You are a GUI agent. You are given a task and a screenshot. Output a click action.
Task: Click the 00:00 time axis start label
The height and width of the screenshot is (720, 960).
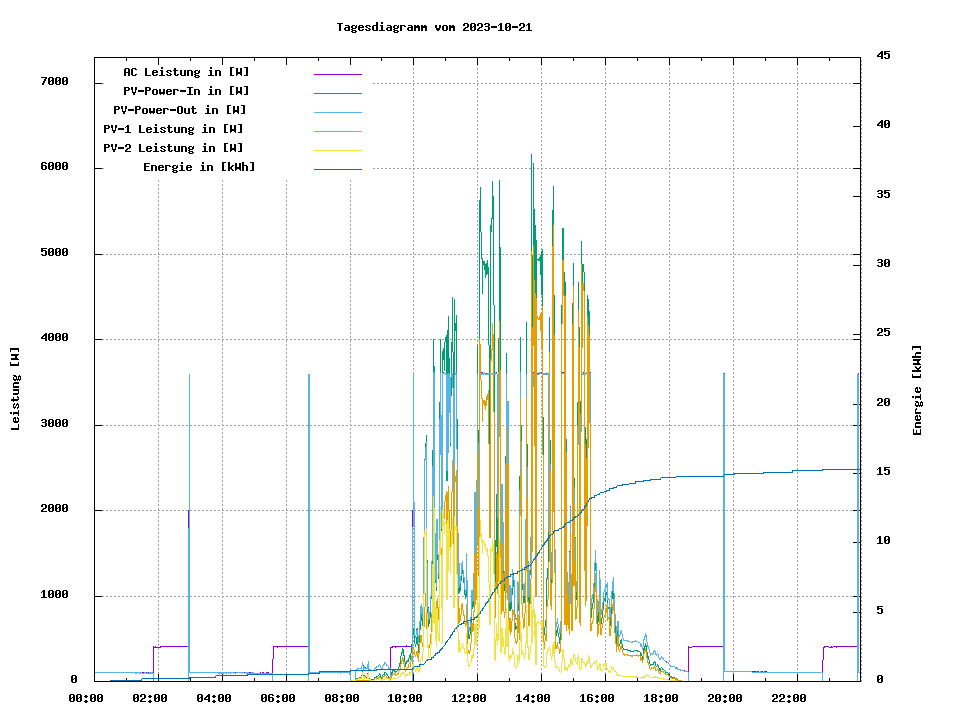pyautogui.click(x=86, y=698)
